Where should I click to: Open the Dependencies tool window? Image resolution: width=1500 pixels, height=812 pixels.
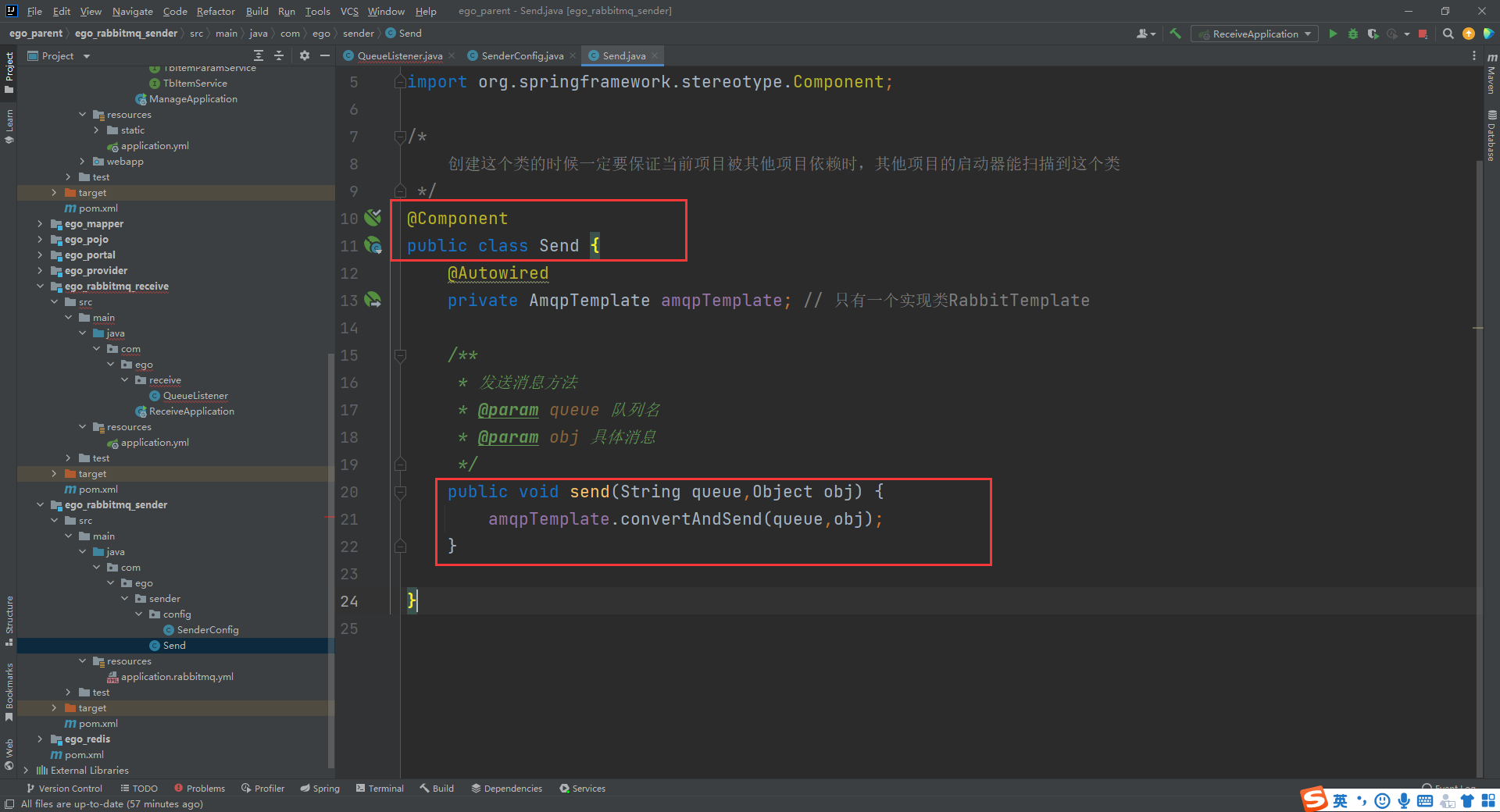[x=506, y=789]
